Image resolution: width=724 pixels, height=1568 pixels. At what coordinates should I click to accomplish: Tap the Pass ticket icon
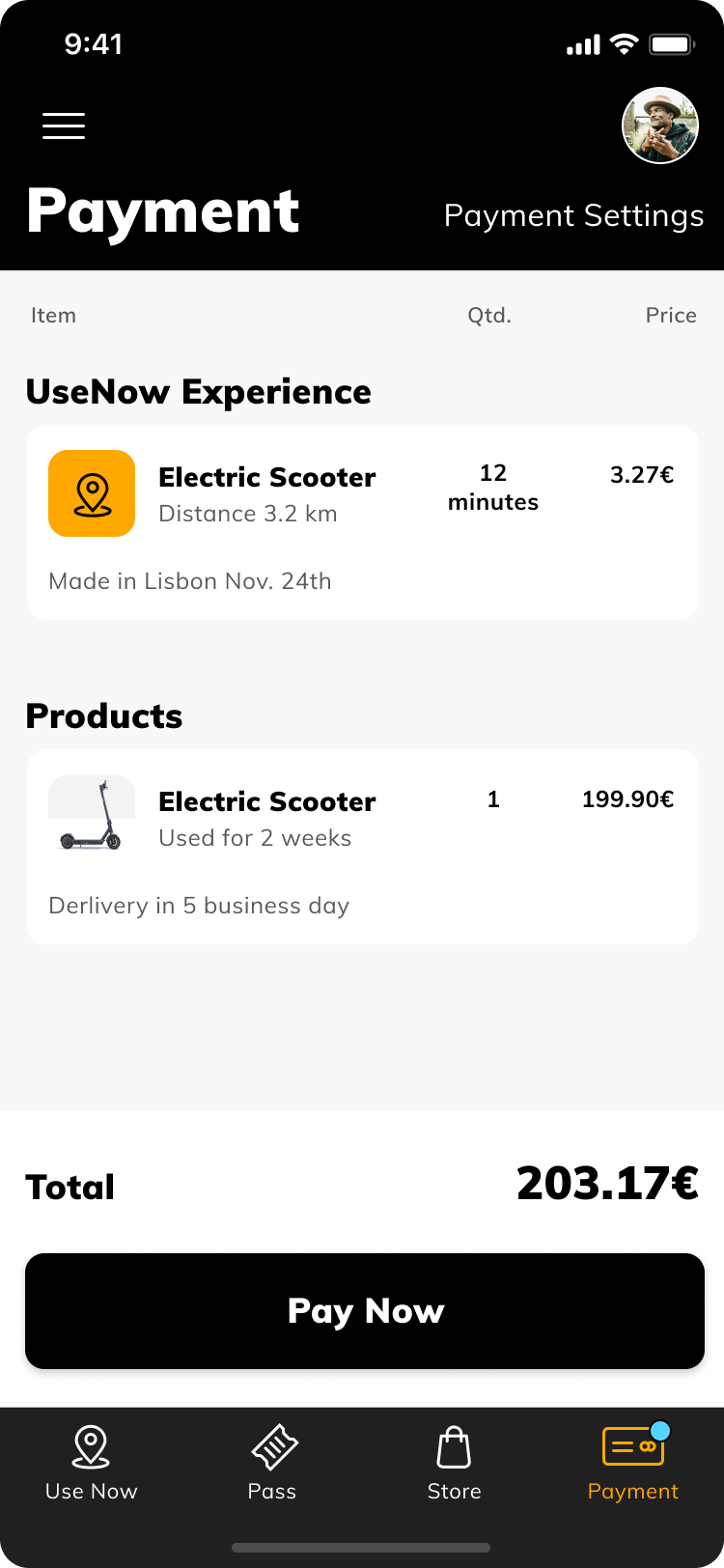click(x=274, y=1447)
